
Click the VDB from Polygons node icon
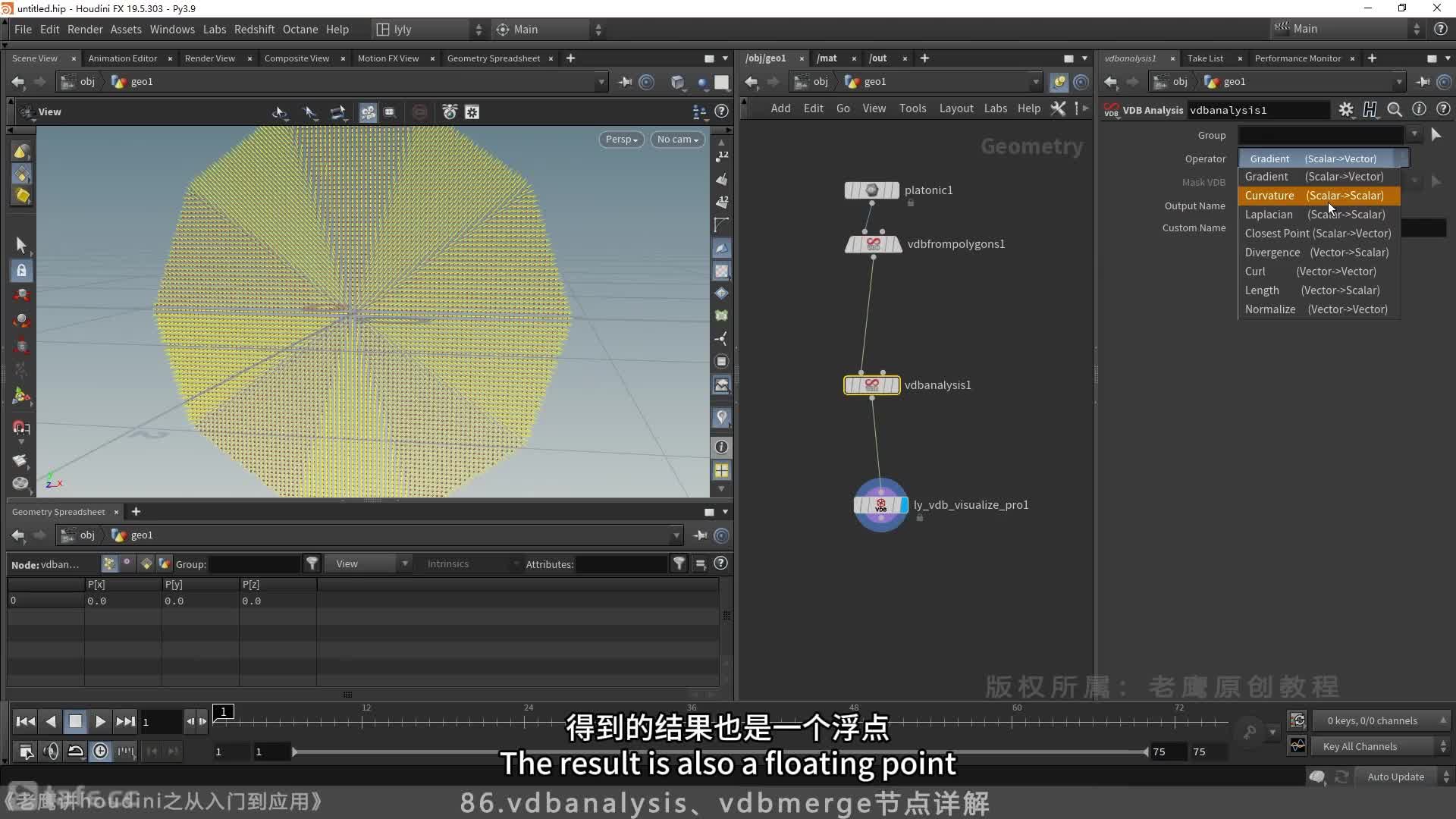[873, 243]
